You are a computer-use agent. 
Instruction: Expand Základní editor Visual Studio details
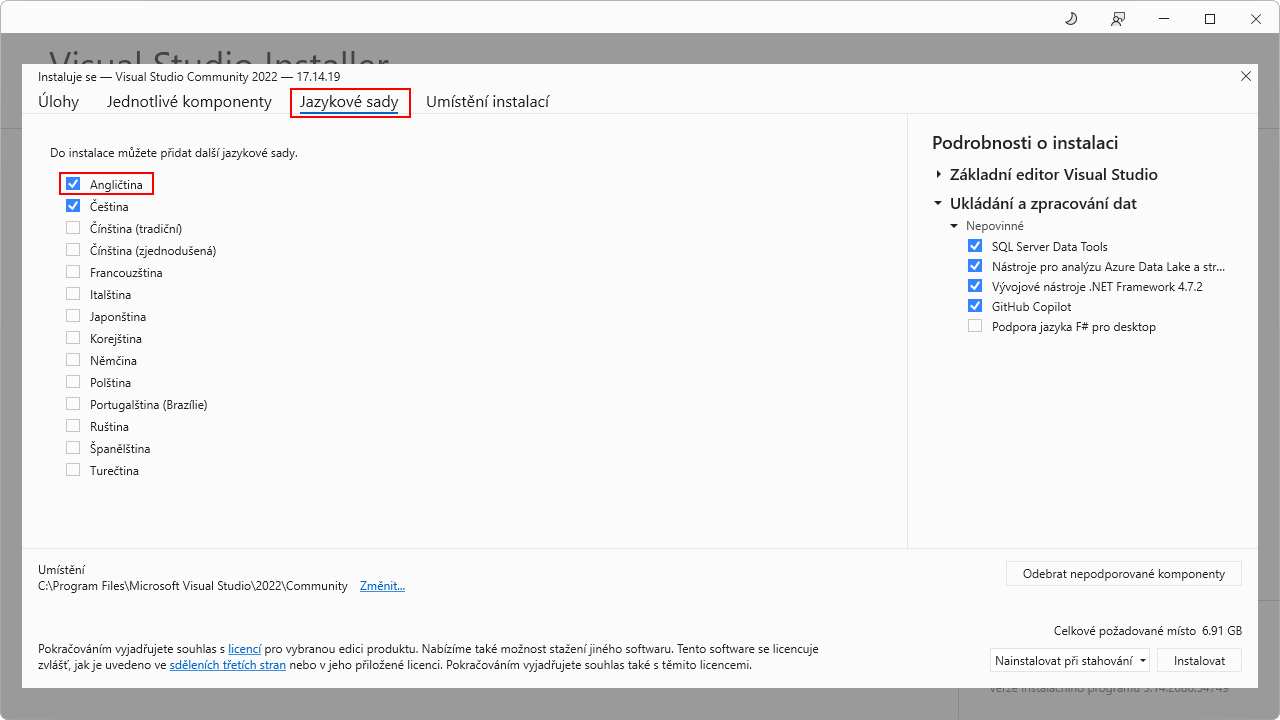937,174
